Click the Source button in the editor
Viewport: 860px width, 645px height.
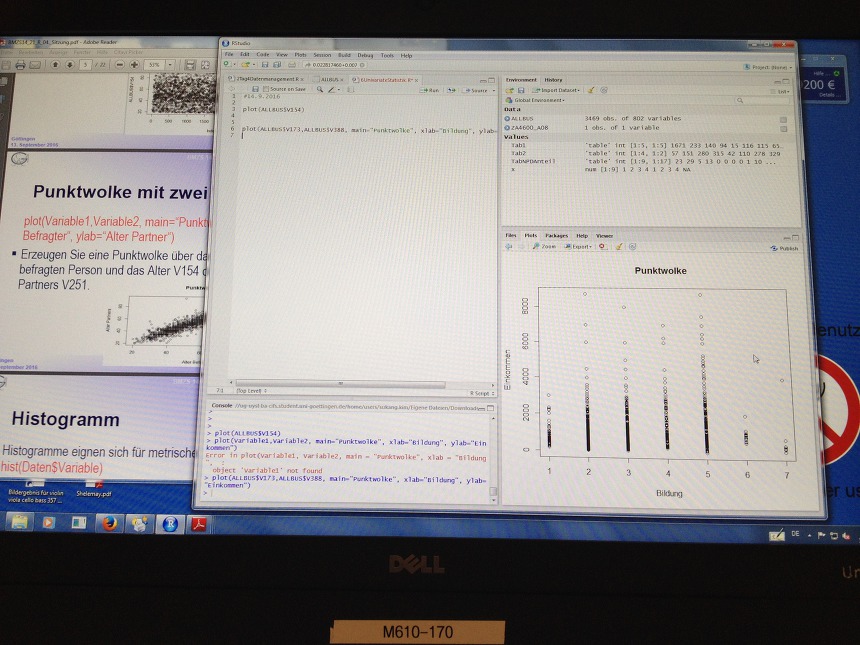(x=476, y=90)
